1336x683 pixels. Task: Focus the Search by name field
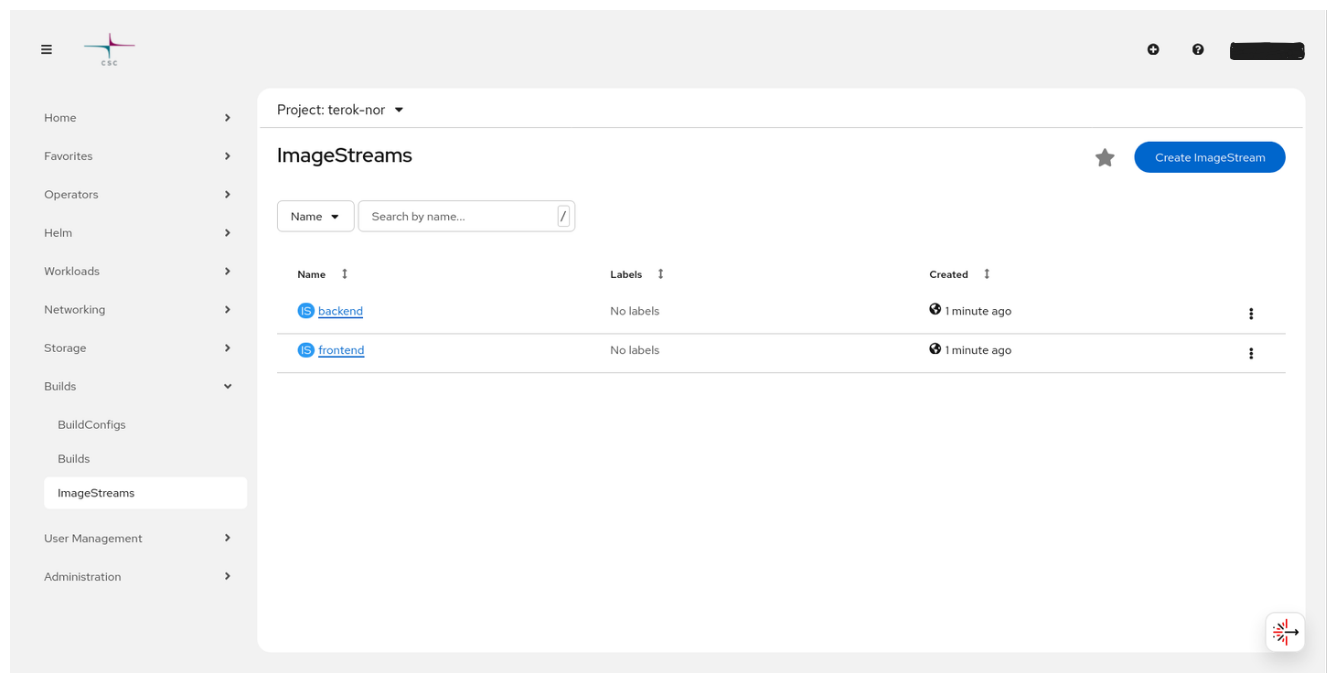coord(458,217)
